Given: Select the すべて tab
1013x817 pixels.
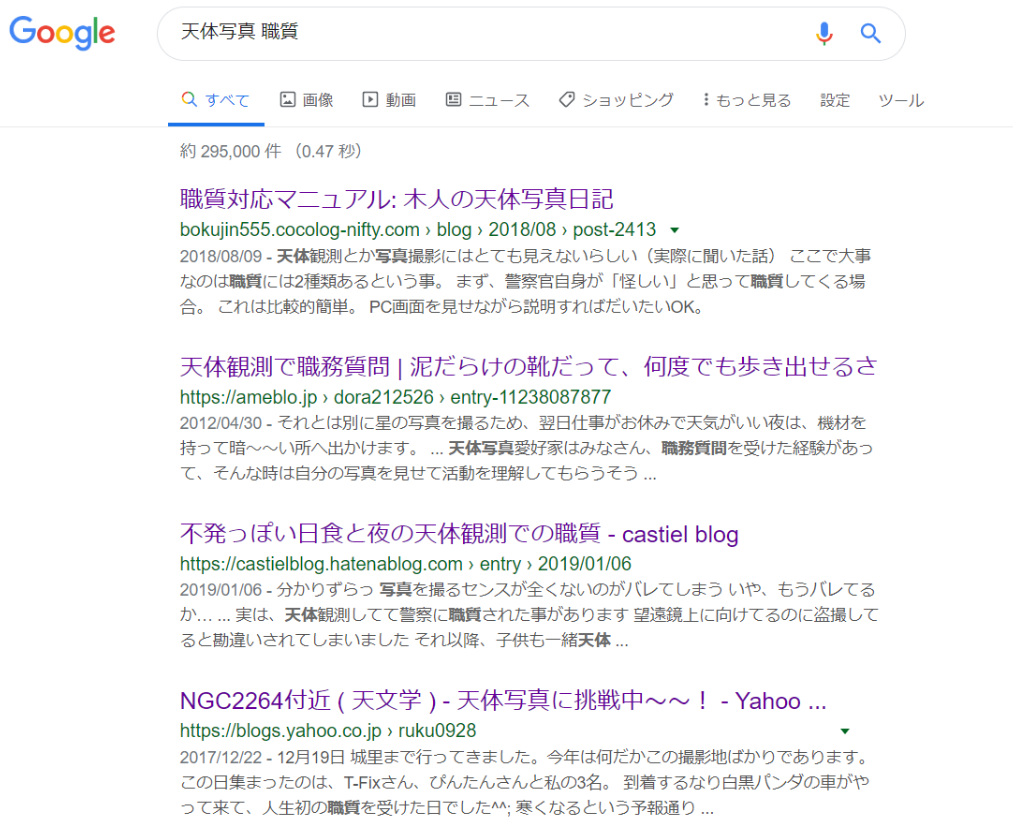Looking at the screenshot, I should pos(216,100).
